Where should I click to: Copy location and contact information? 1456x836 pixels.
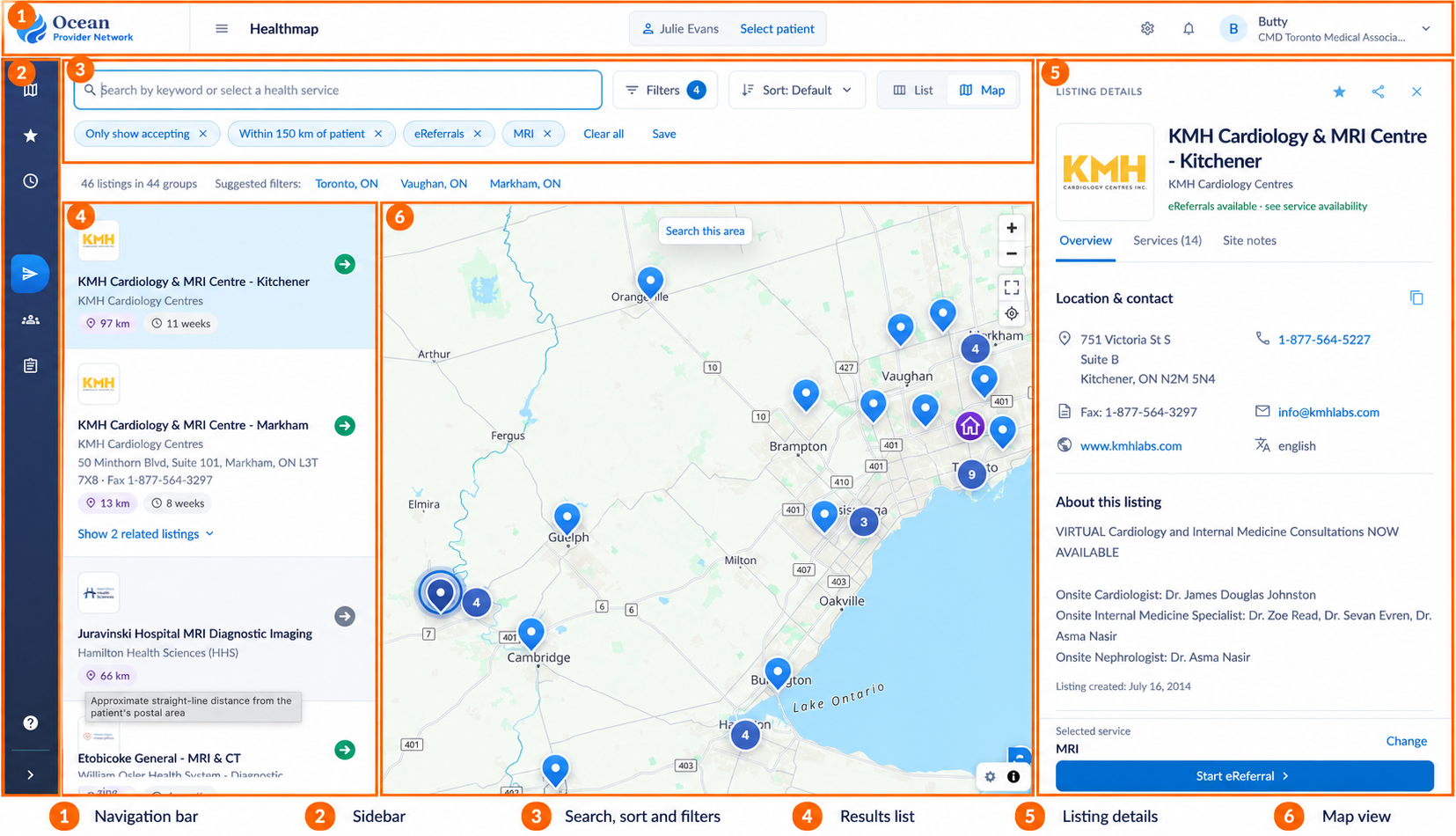pos(1416,298)
